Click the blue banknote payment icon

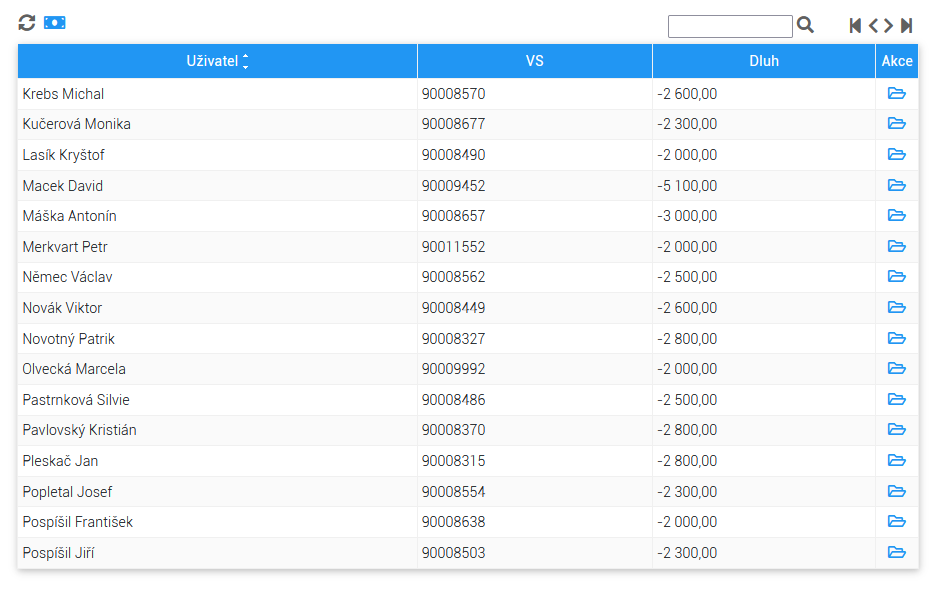tap(54, 23)
